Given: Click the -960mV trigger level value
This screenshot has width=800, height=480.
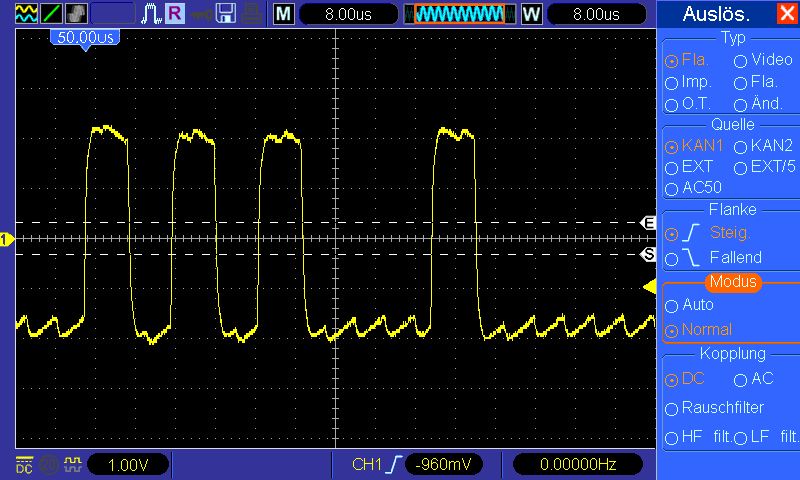Looking at the screenshot, I should coord(443,465).
